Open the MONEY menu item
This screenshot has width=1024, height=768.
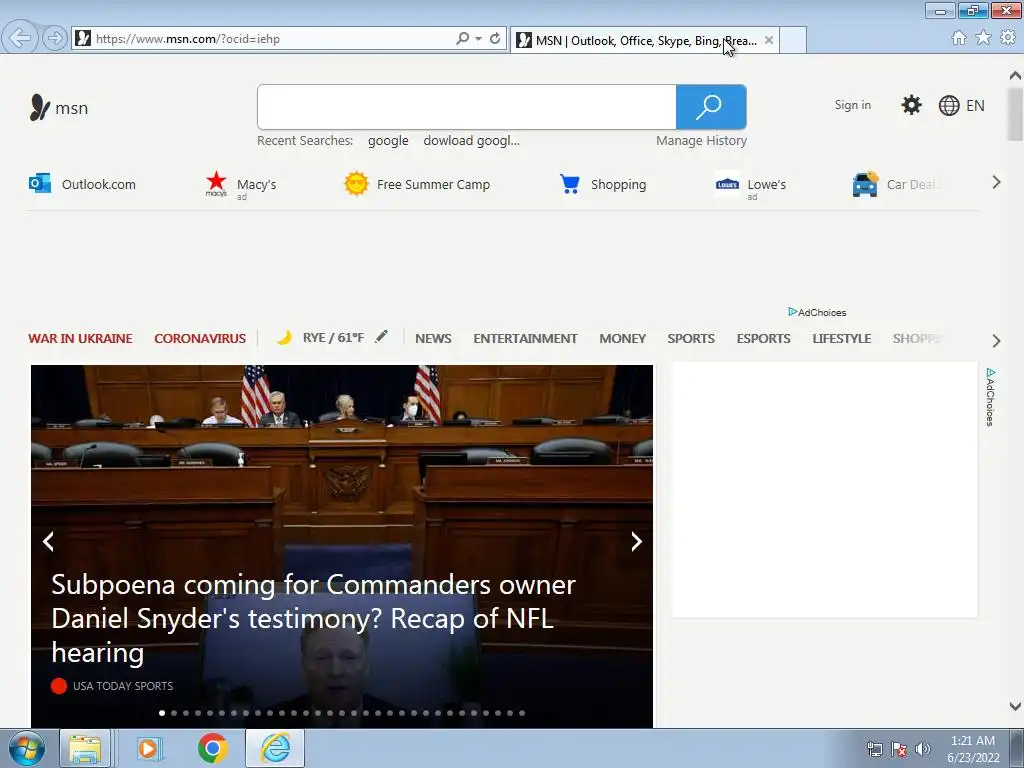622,338
